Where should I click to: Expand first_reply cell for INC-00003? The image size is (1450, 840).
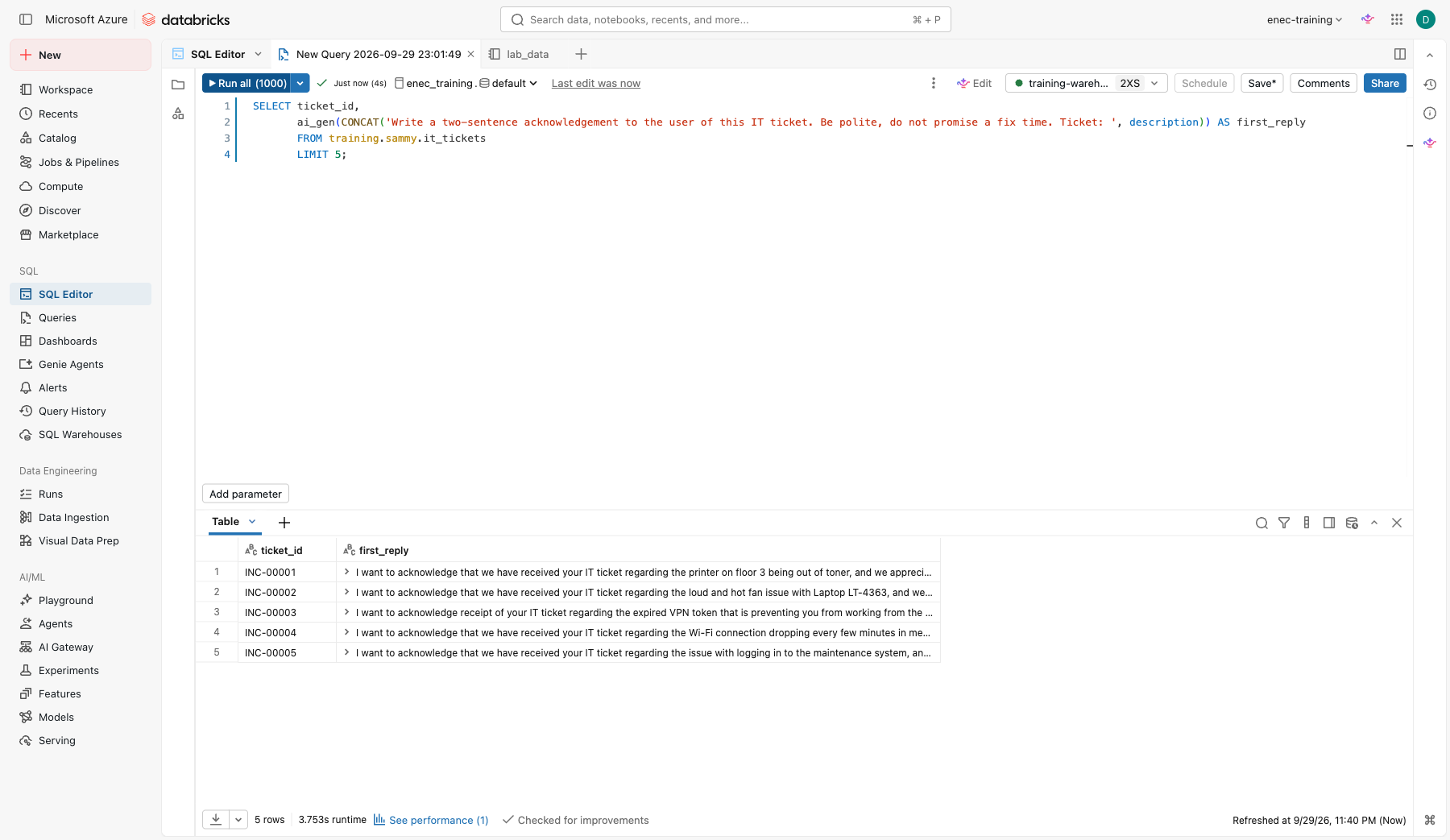point(346,612)
